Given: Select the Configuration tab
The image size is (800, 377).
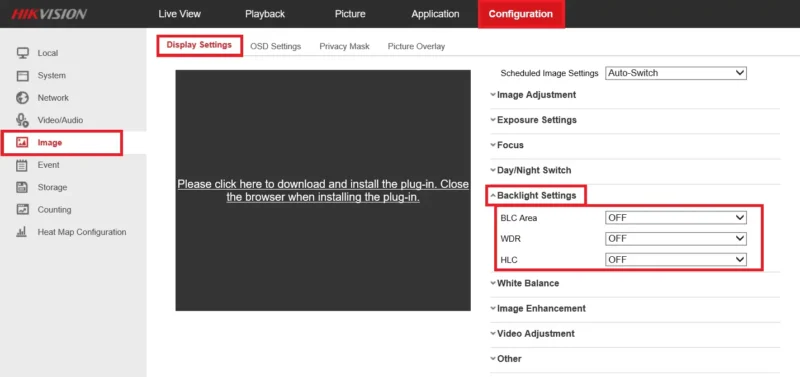Looking at the screenshot, I should point(521,14).
